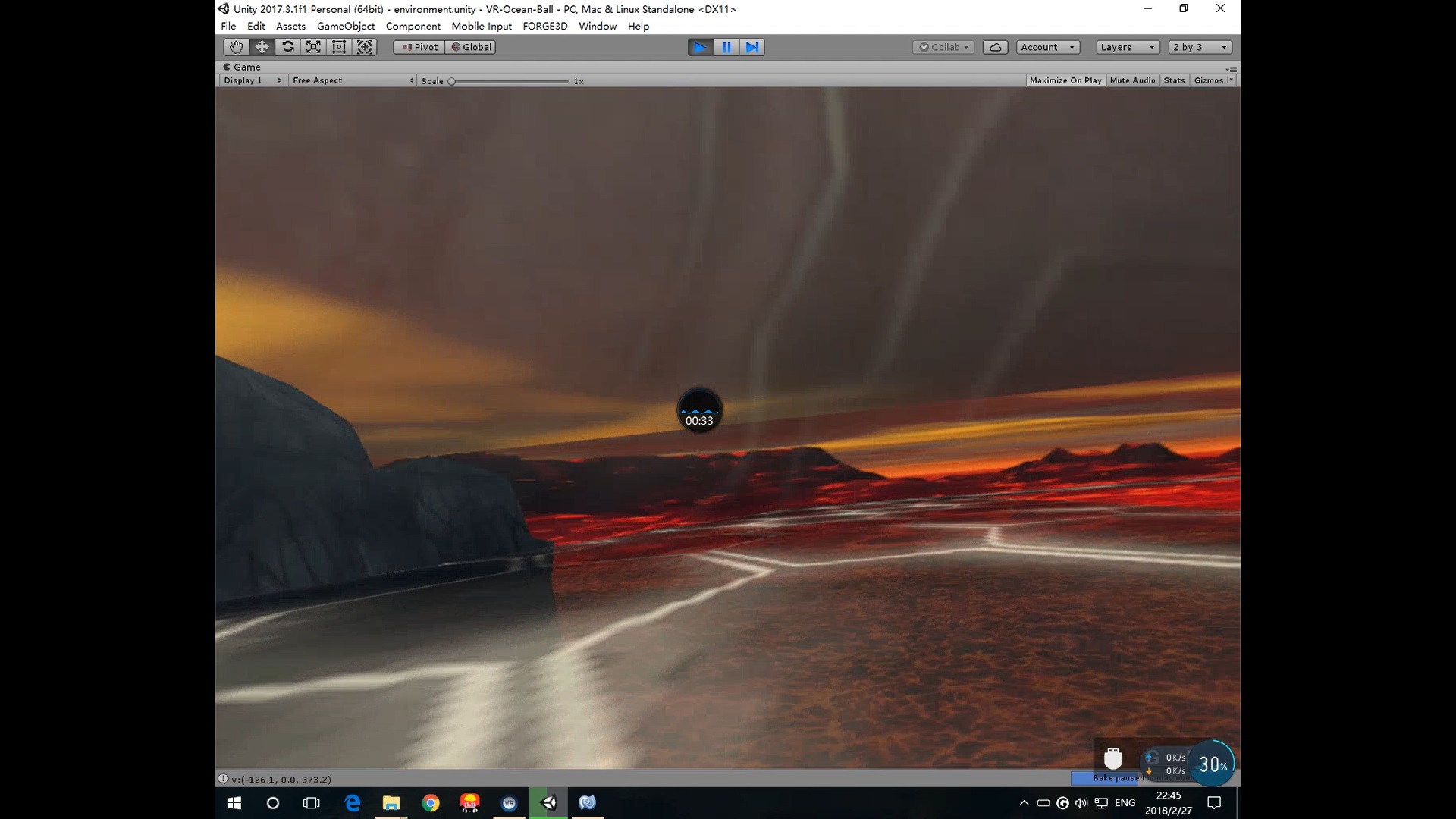Toggle Maximize On Play
The width and height of the screenshot is (1456, 819).
coord(1065,80)
